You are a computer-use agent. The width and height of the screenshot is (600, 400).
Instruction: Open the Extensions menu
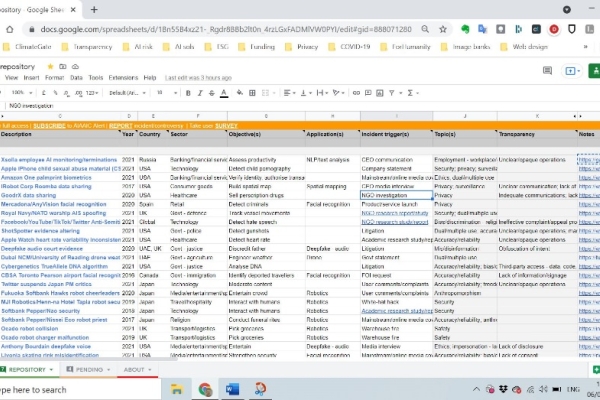[x=123, y=77]
